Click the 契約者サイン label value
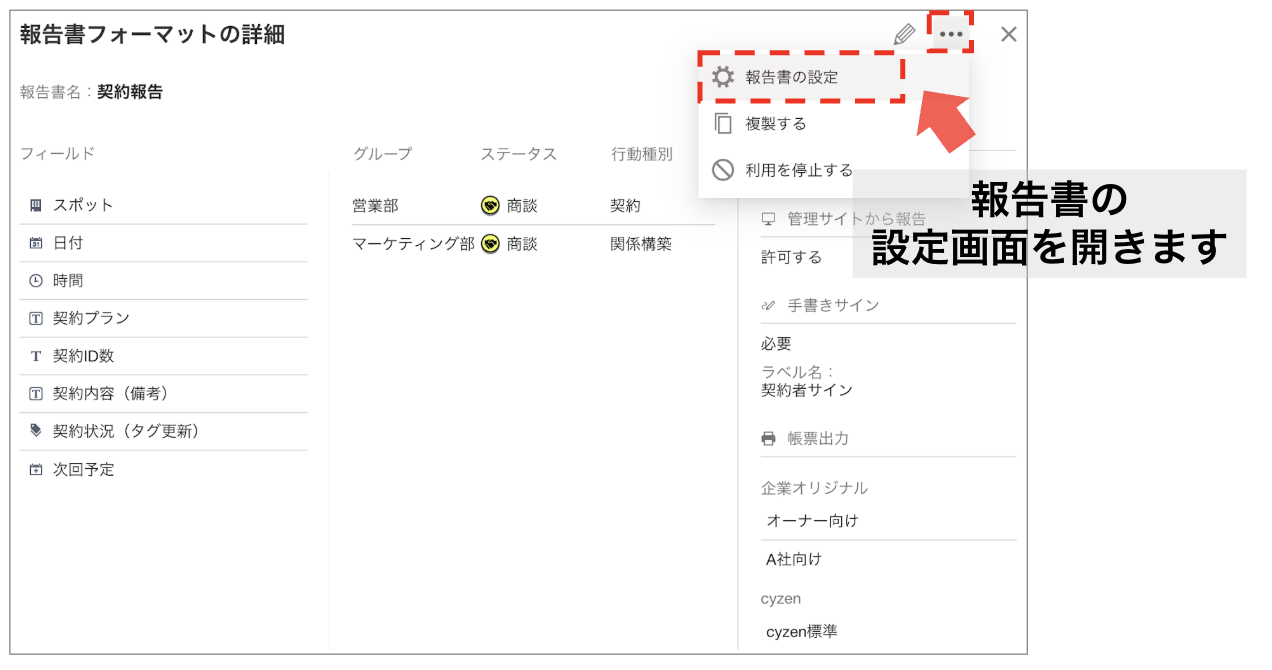The height and width of the screenshot is (670, 1272). pos(807,390)
